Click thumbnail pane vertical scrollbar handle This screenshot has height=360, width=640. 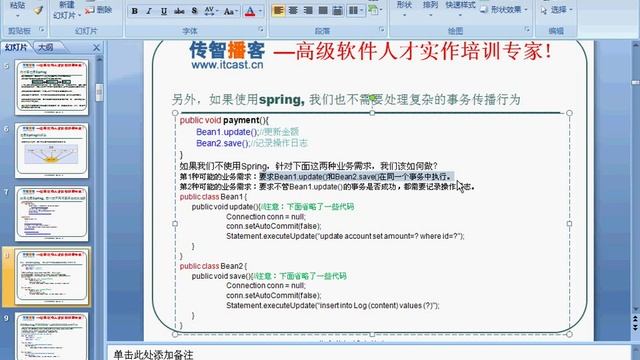pos(99,93)
